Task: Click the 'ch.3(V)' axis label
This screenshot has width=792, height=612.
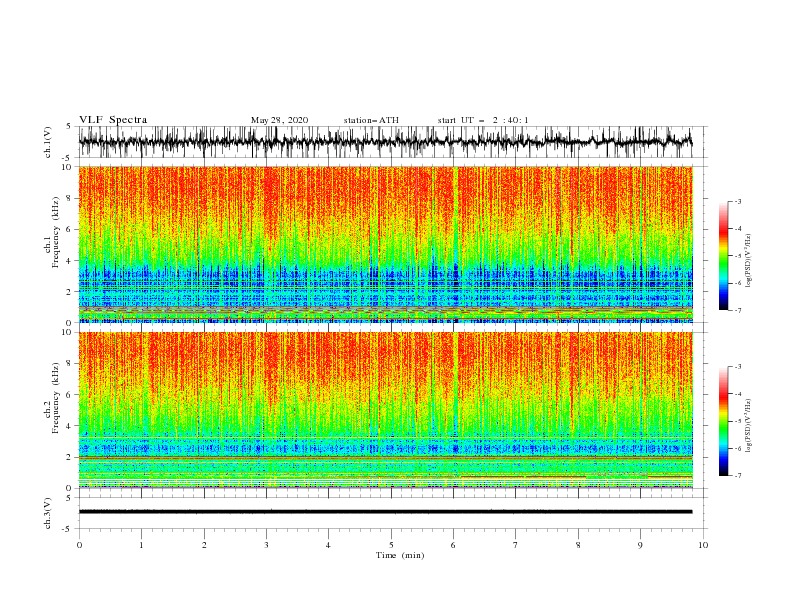Action: coord(48,513)
